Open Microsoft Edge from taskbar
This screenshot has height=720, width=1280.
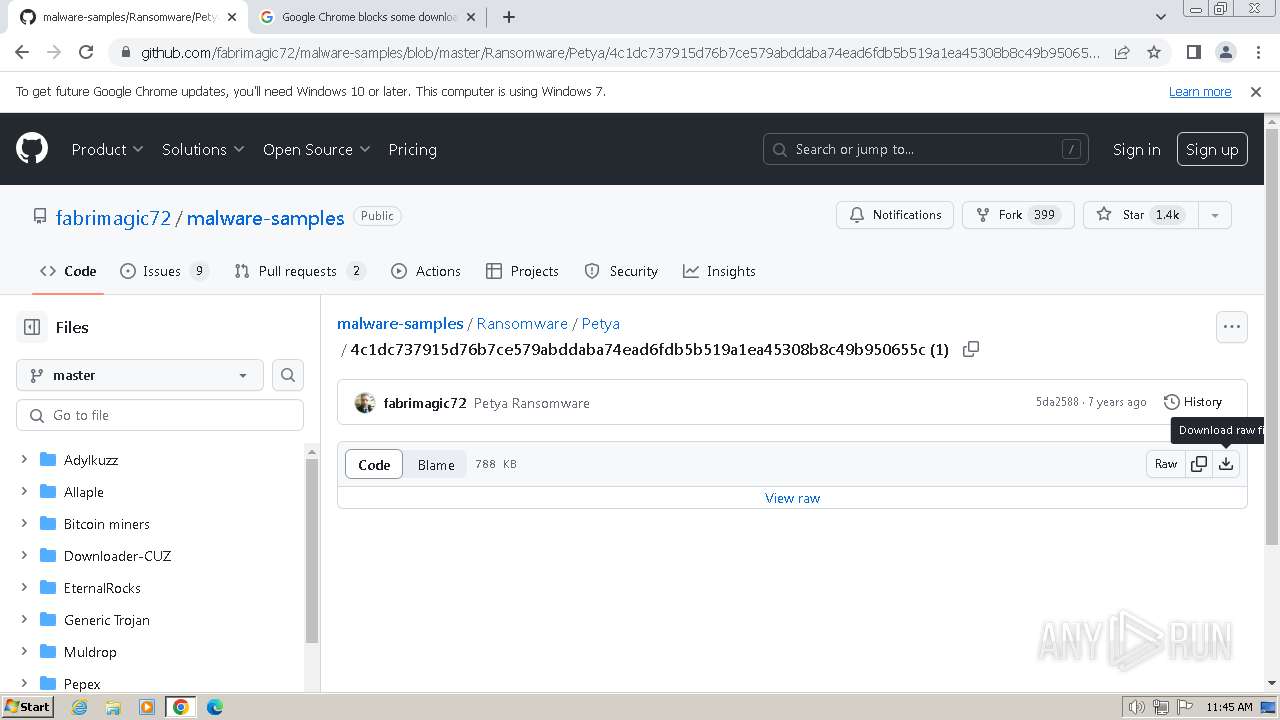click(x=215, y=707)
